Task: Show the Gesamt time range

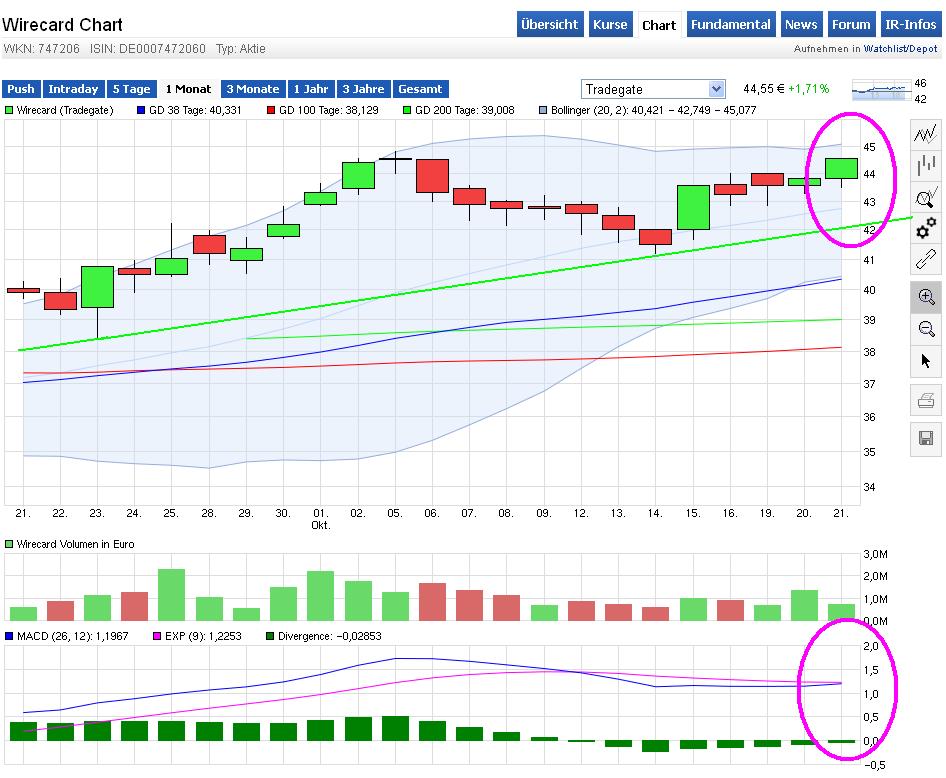Action: click(x=421, y=89)
